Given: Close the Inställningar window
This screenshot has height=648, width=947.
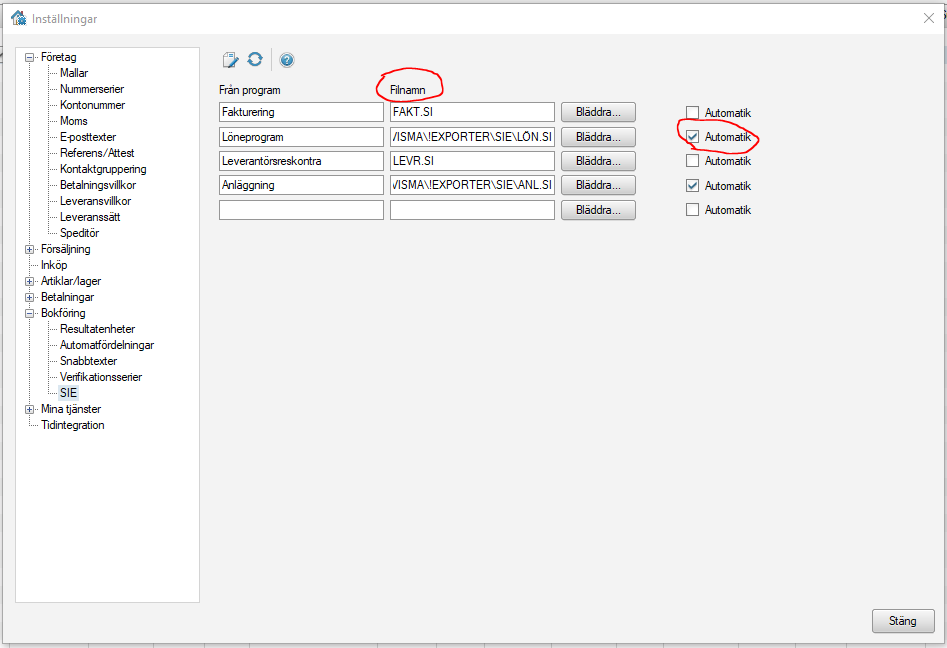Looking at the screenshot, I should [929, 19].
